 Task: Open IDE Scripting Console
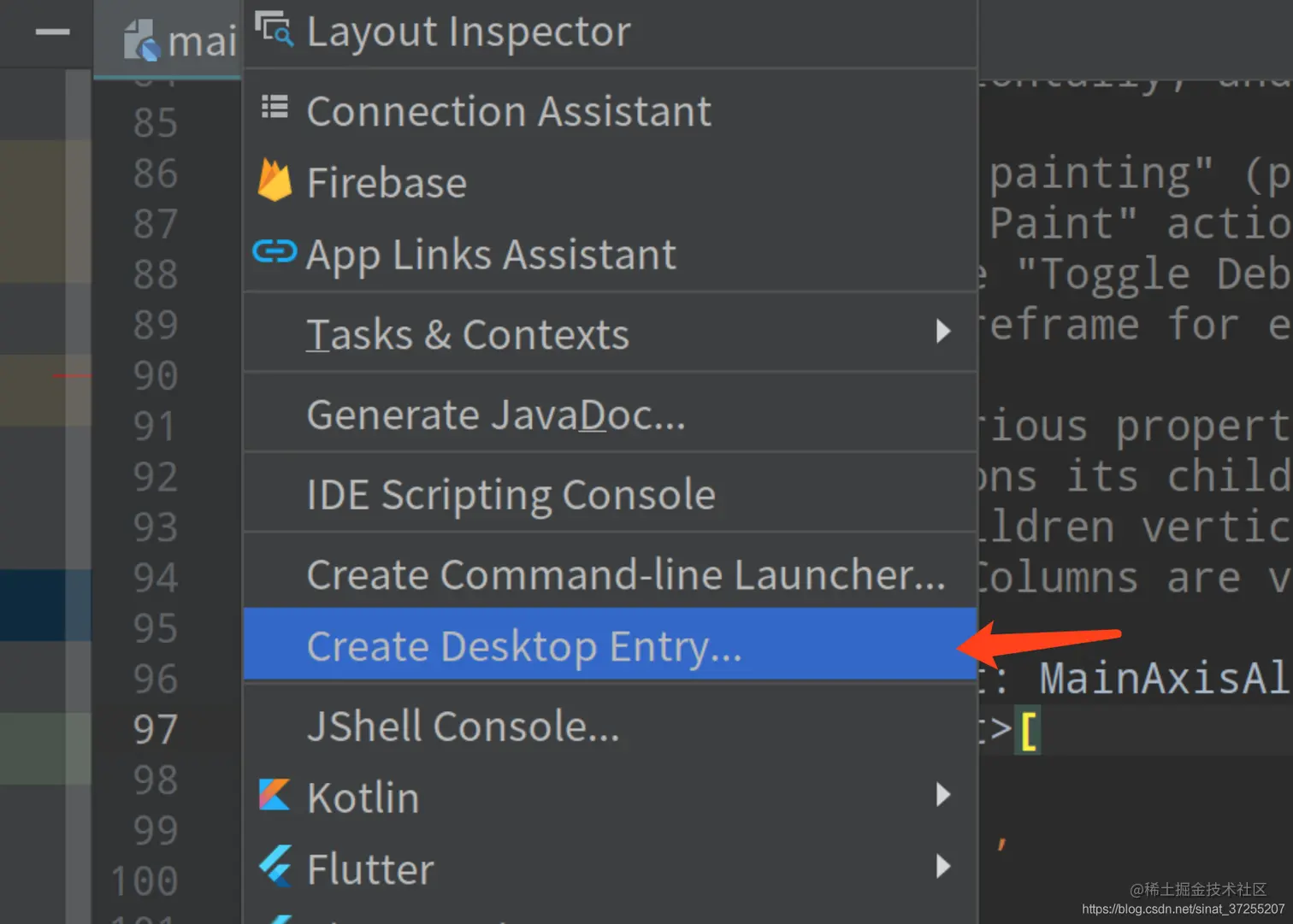click(x=511, y=495)
